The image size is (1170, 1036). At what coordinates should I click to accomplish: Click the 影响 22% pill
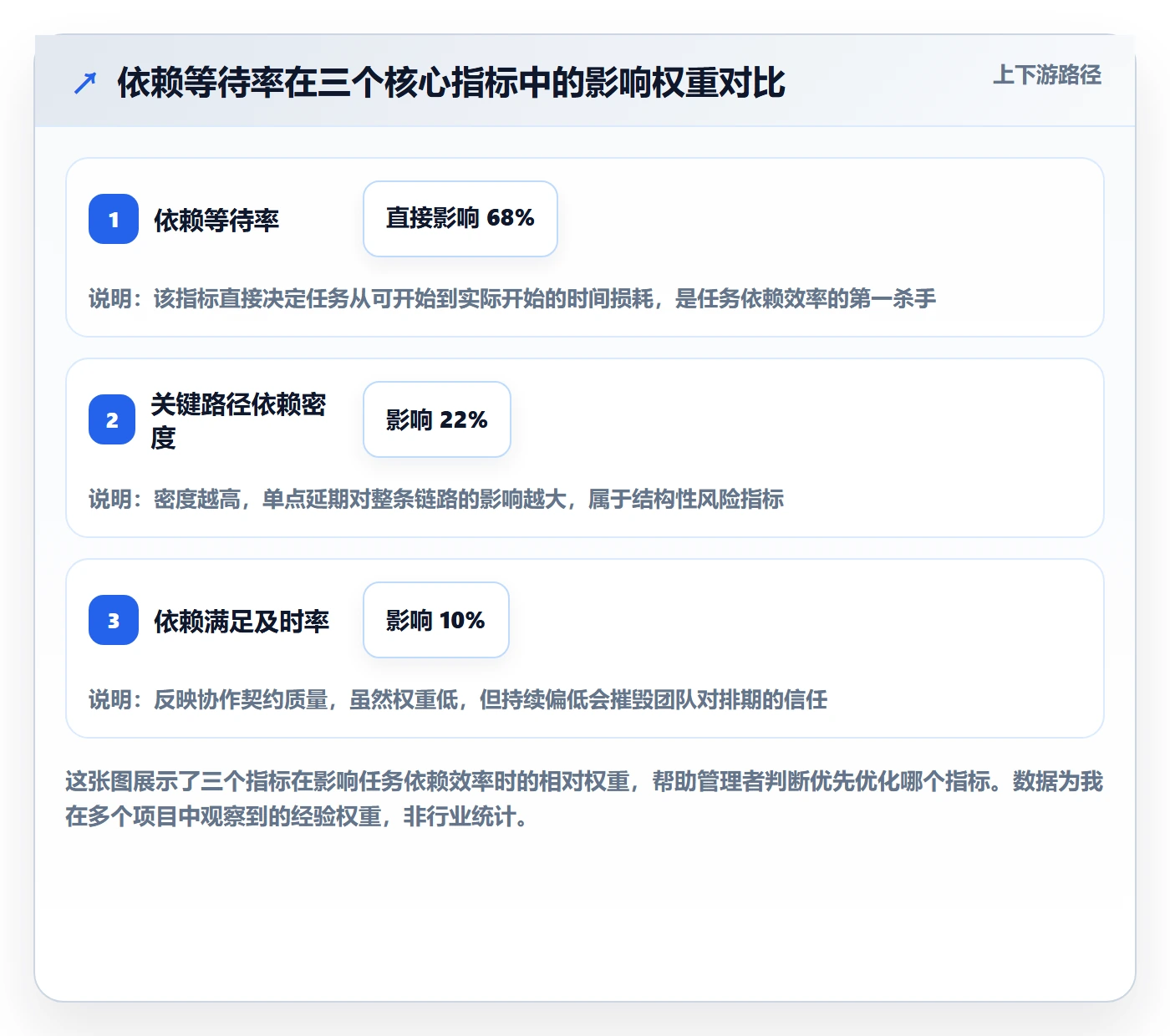[437, 419]
